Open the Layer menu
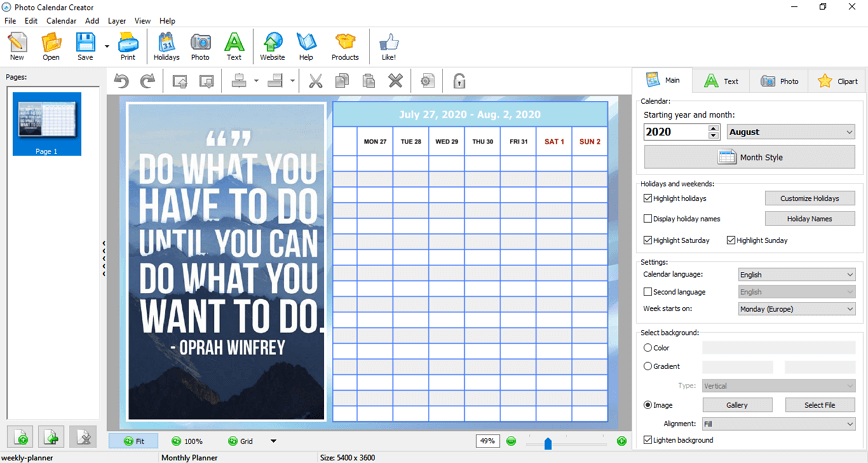Image resolution: width=868 pixels, height=463 pixels. click(116, 21)
